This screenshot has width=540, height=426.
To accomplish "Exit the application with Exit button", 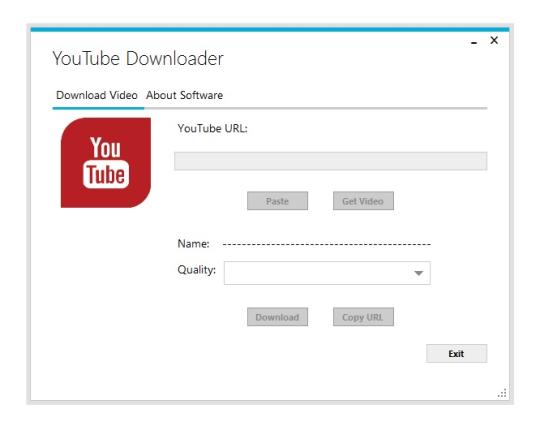I will (456, 353).
